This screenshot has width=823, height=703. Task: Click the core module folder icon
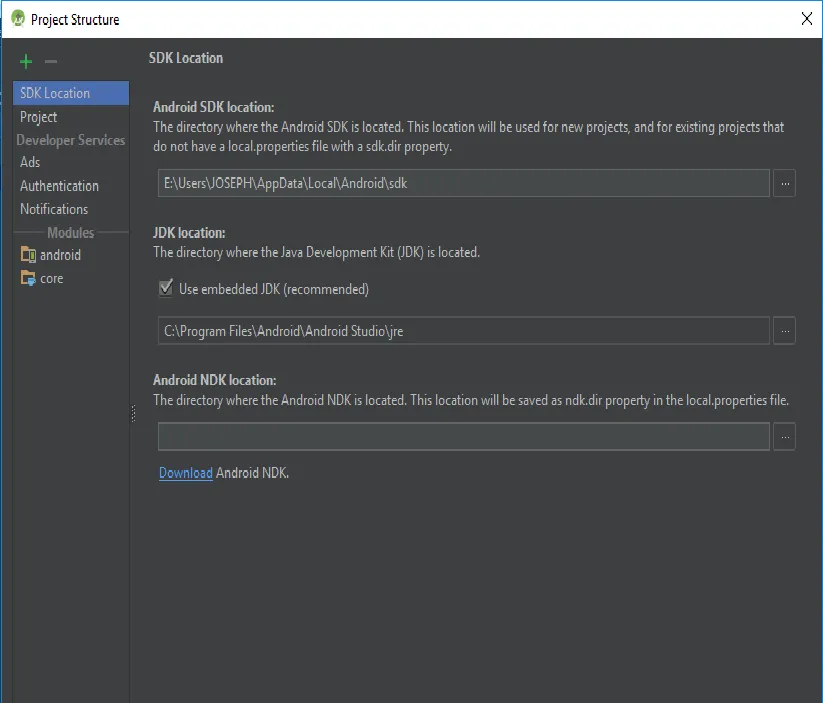coord(28,279)
